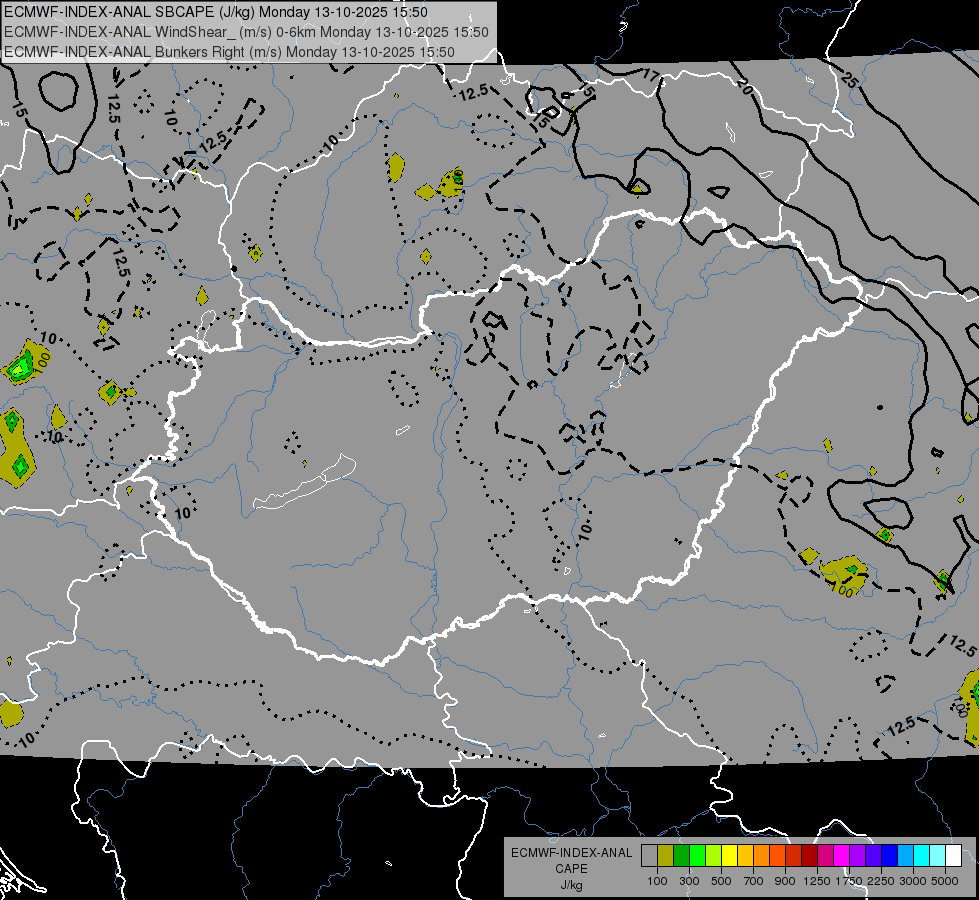This screenshot has height=900, width=979.
Task: Click the 700 tick label in the legend
Action: point(754,881)
